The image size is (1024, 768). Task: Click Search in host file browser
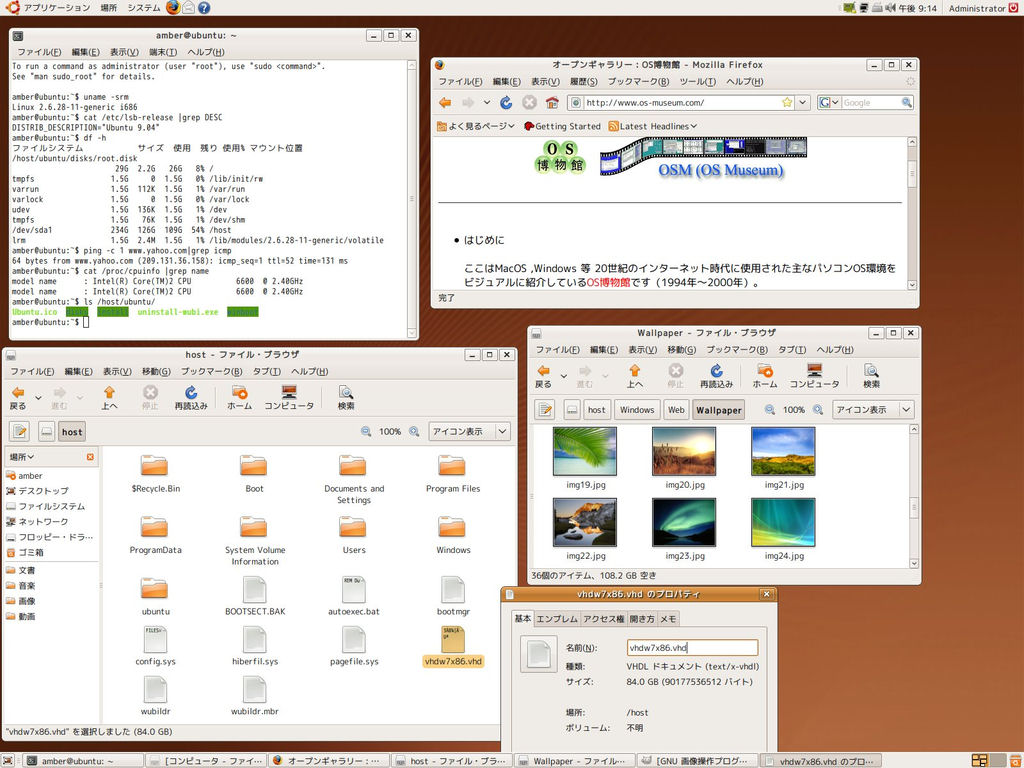coord(345,398)
